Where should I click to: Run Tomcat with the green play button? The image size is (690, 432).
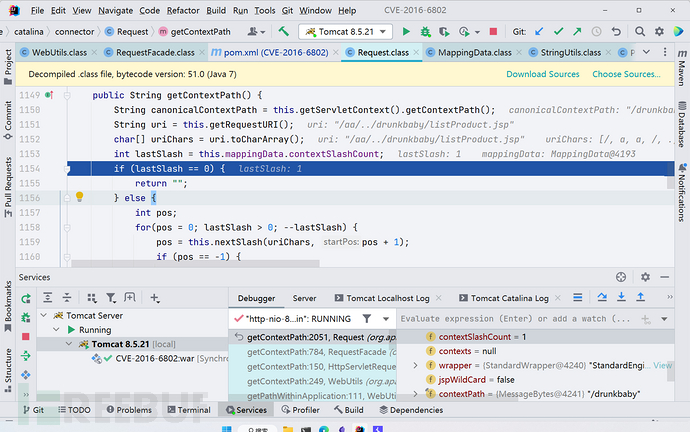[x=406, y=32]
